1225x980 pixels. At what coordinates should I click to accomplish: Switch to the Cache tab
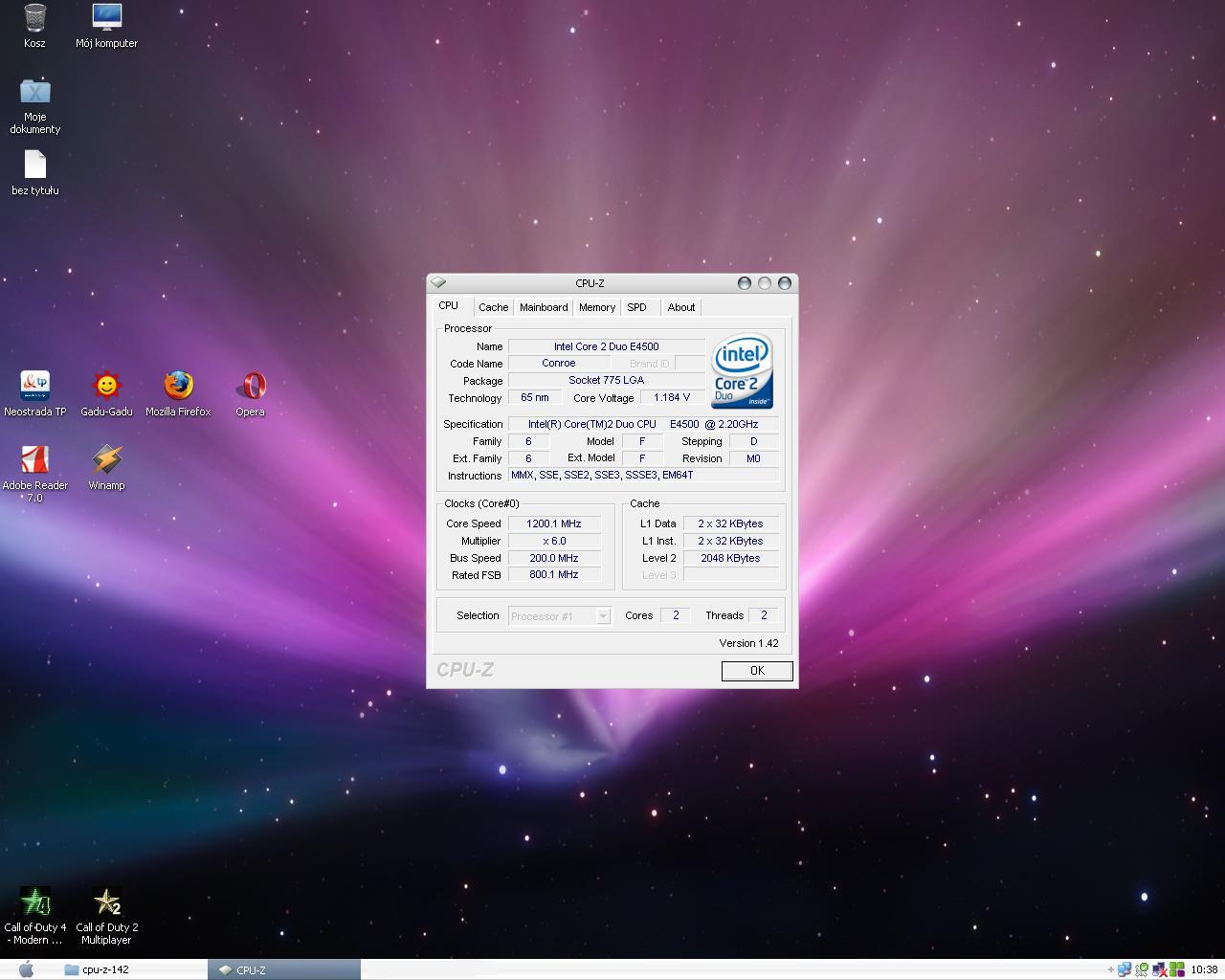pyautogui.click(x=494, y=307)
